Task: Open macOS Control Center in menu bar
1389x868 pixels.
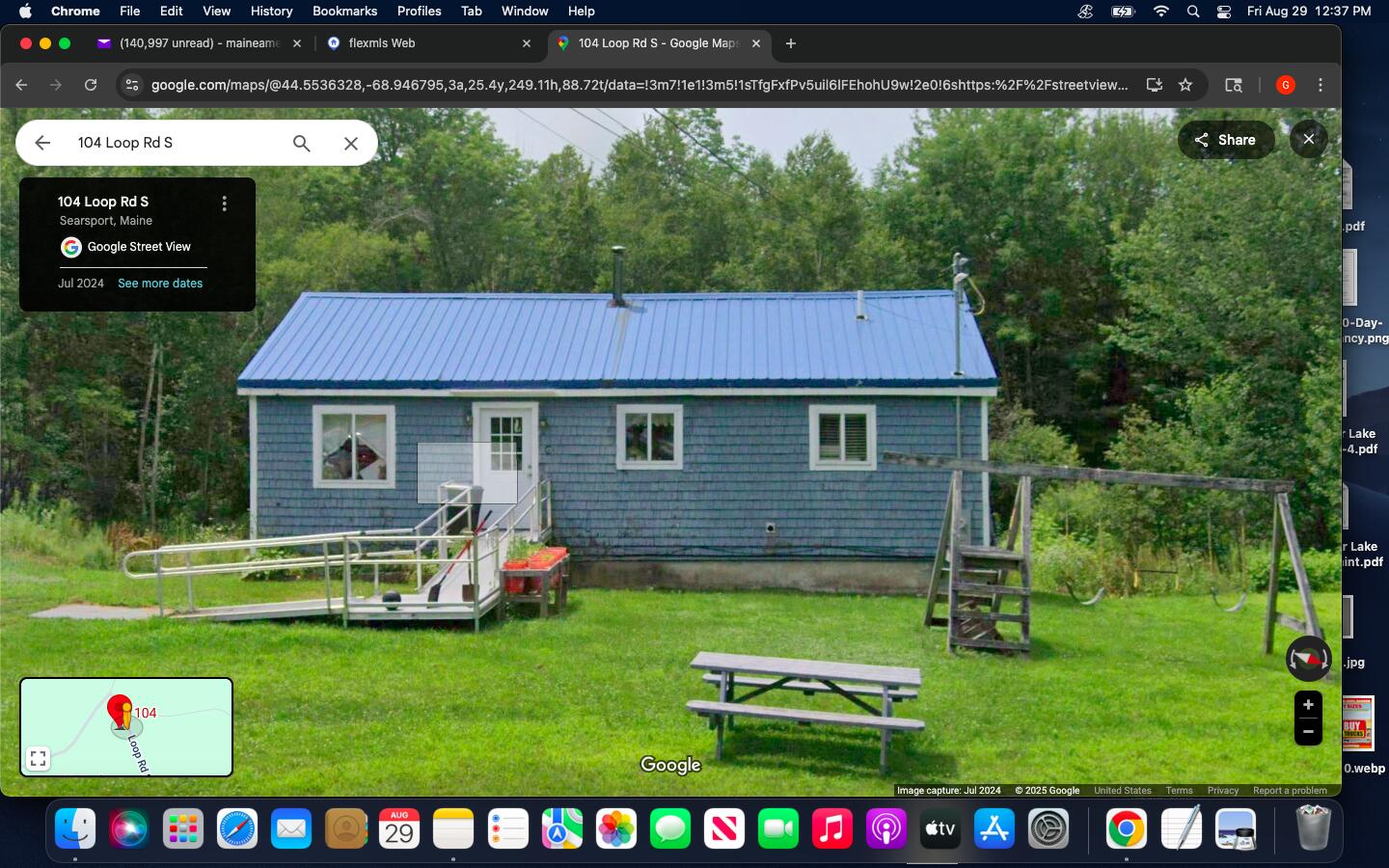Action: point(1223,11)
